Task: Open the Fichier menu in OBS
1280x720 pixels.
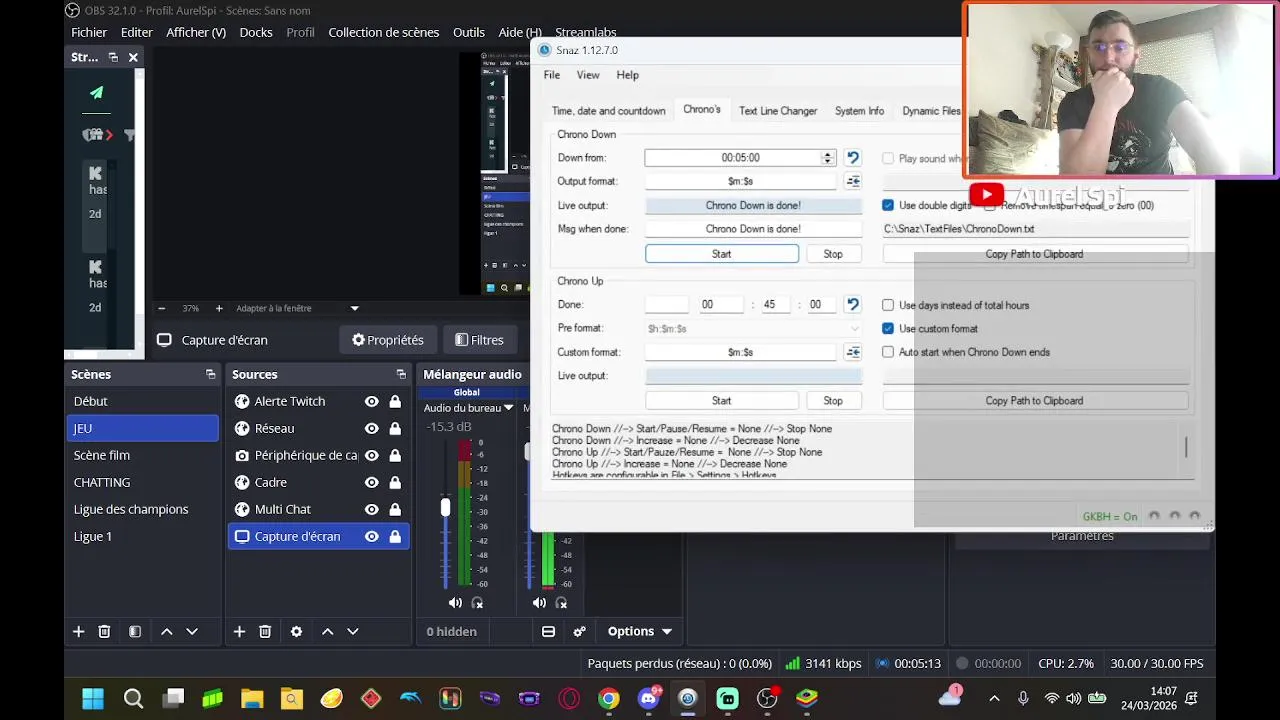Action: 89,32
